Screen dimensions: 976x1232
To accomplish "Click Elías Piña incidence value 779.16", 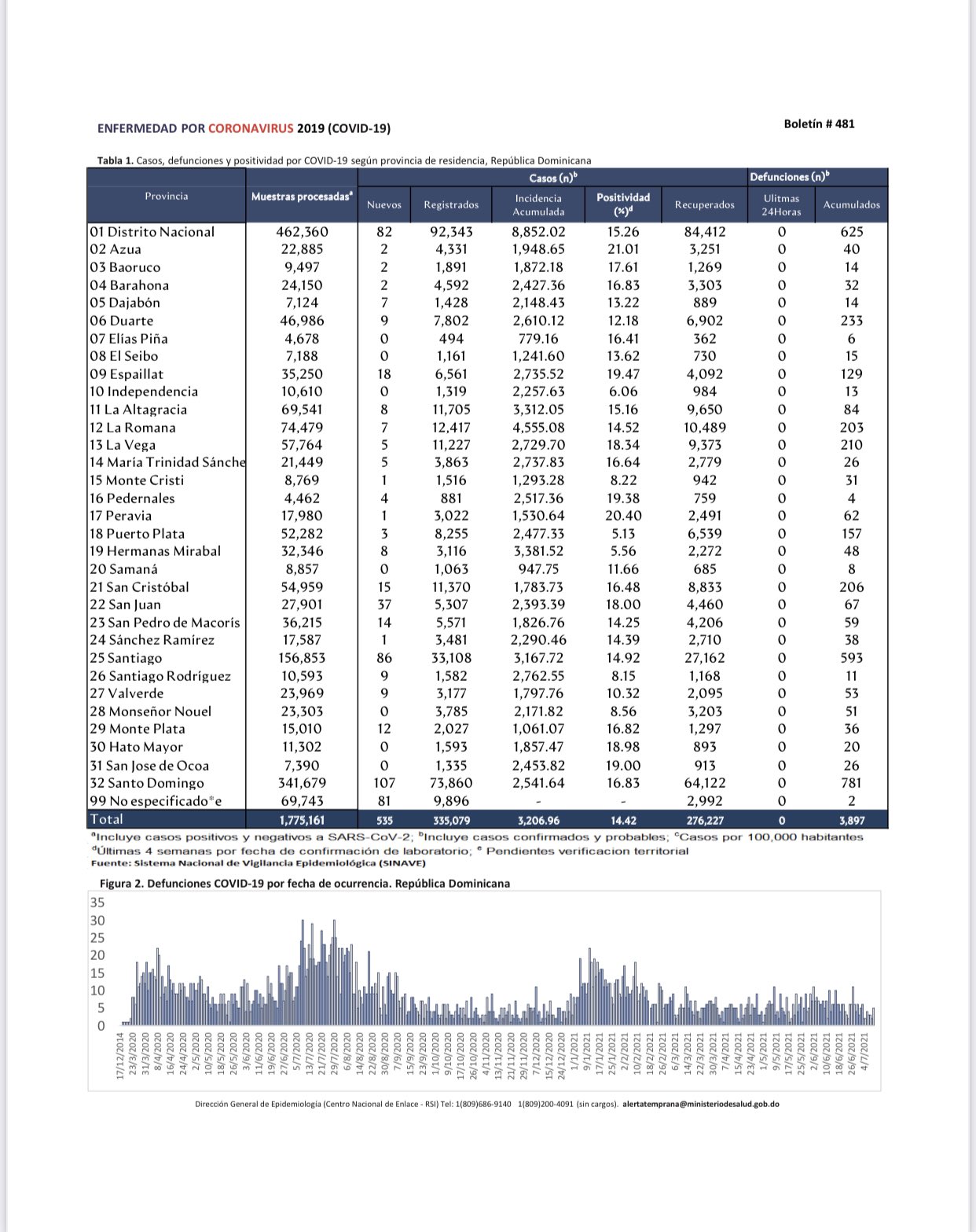I will (x=538, y=338).
